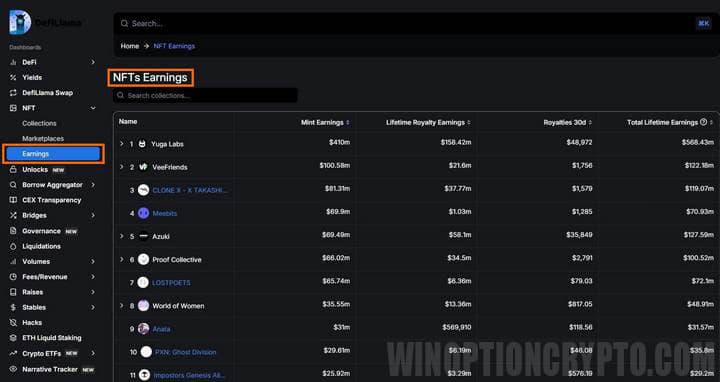Click the ETH Liquid Staking layers icon

(13, 338)
